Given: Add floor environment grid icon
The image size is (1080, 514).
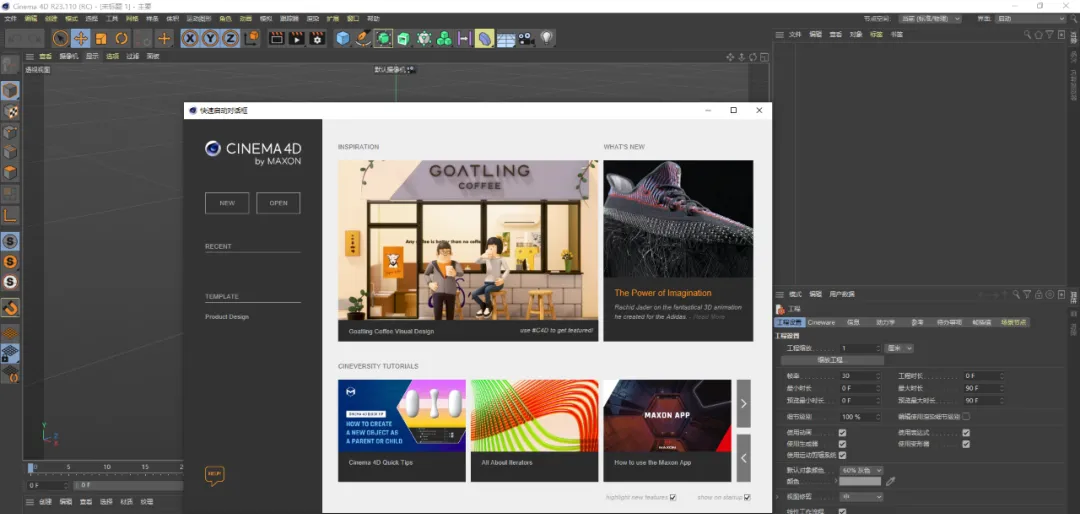Looking at the screenshot, I should (x=506, y=39).
